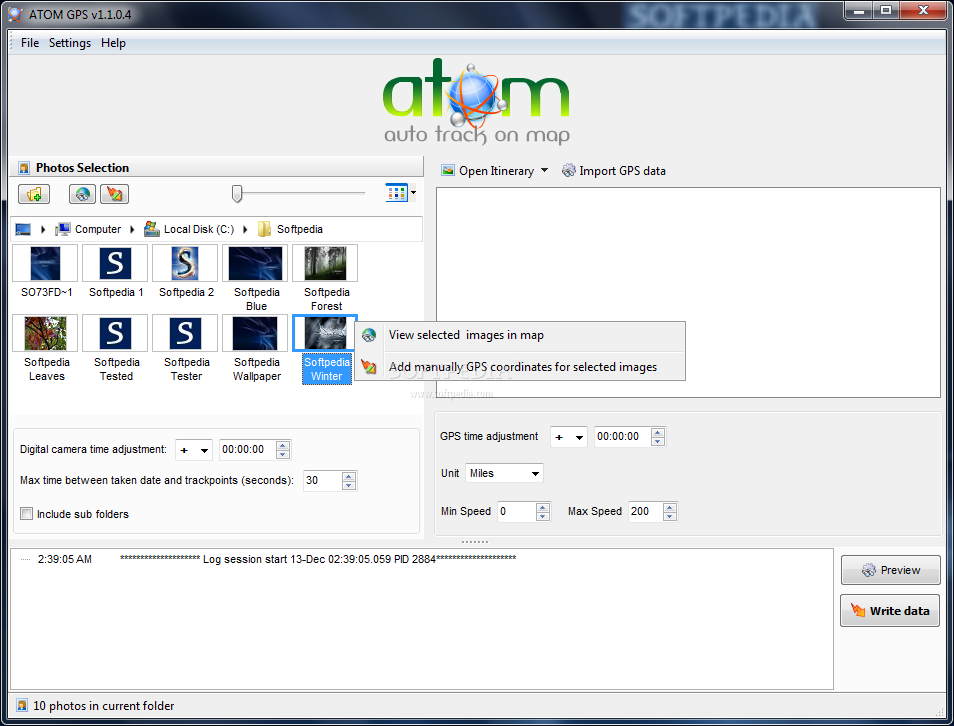The height and width of the screenshot is (726, 954).
Task: Click the digital camera time adjustment field
Action: pos(248,450)
